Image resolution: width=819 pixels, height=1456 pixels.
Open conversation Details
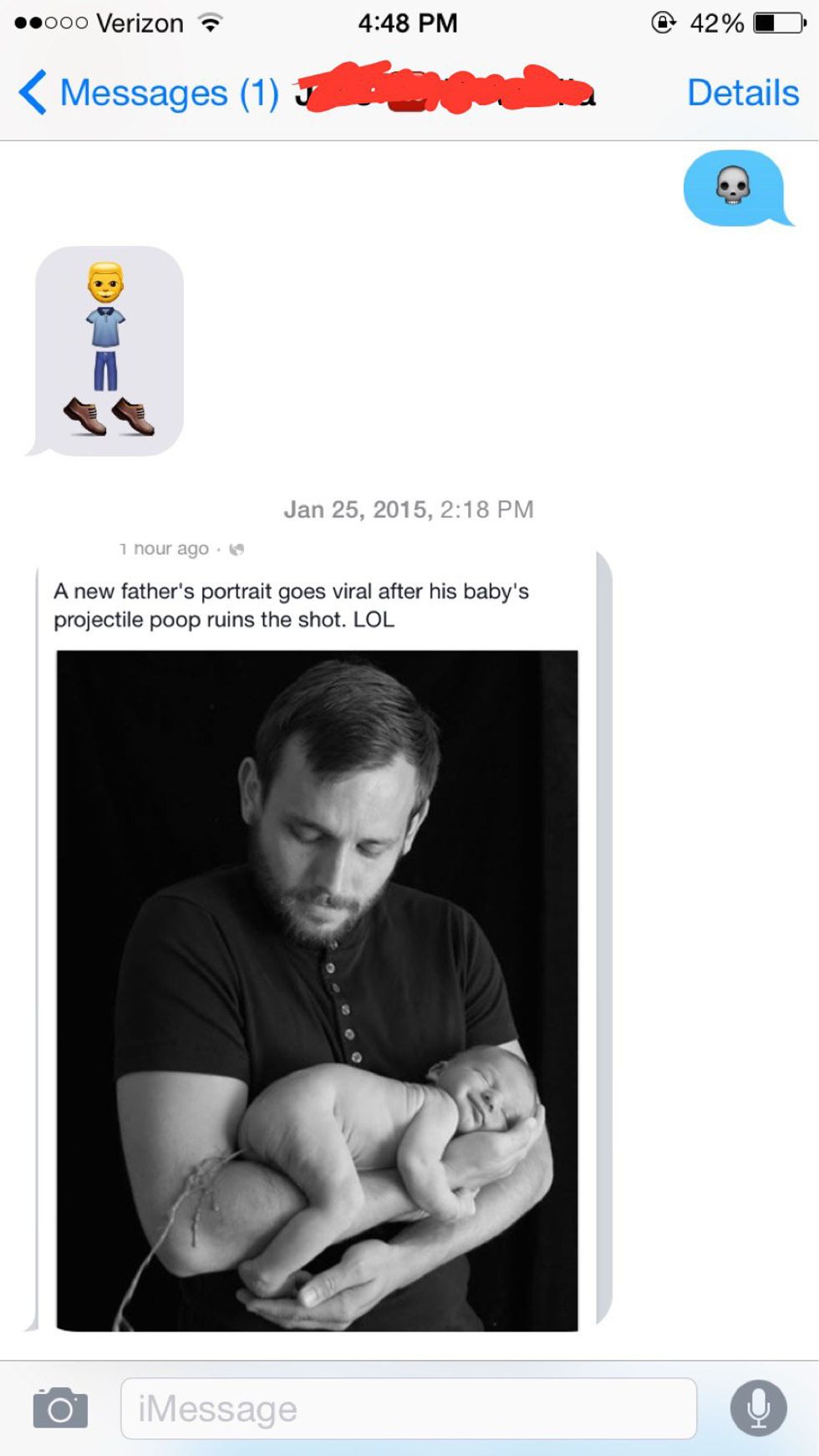point(742,93)
